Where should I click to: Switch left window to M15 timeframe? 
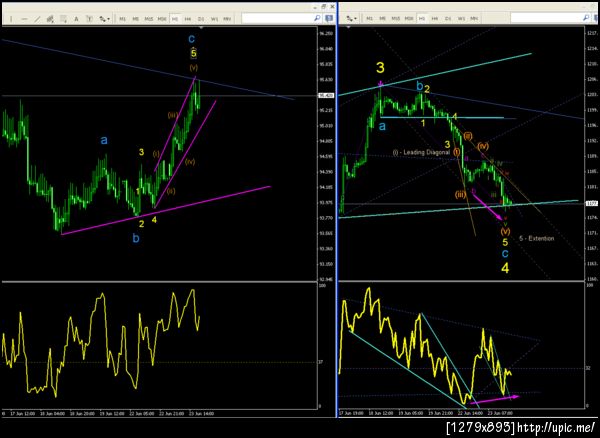(149, 18)
